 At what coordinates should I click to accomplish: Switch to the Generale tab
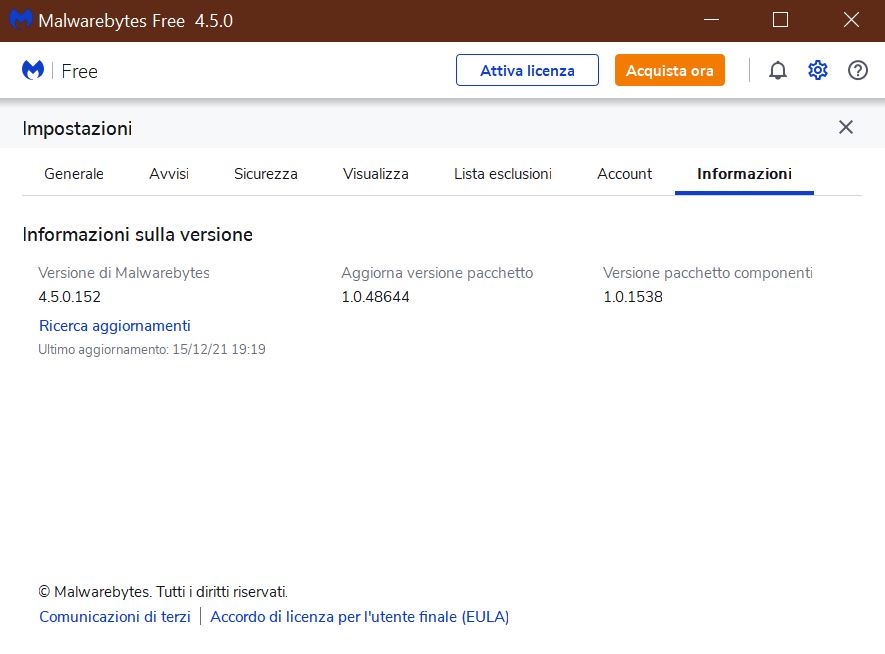pos(74,174)
